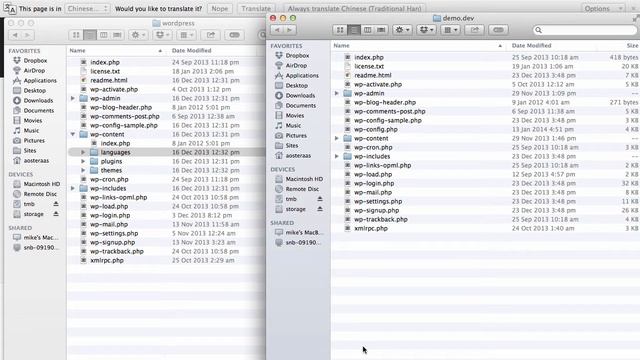The height and width of the screenshot is (360, 640).
Task: Click search field in demo.dev window
Action: point(584,30)
